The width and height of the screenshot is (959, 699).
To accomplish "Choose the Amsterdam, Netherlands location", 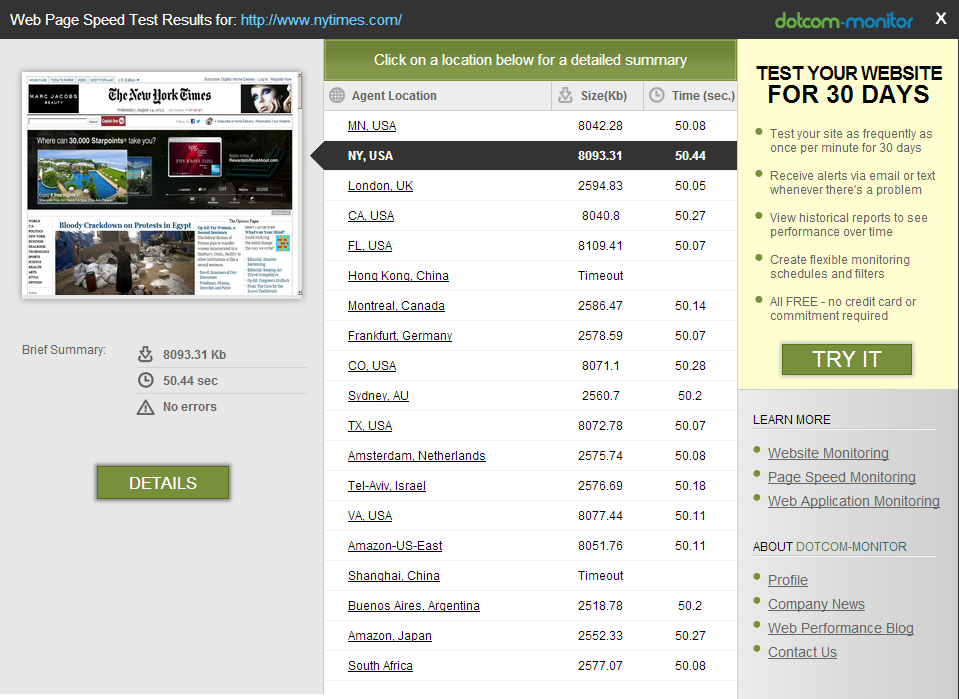I will click(416, 456).
